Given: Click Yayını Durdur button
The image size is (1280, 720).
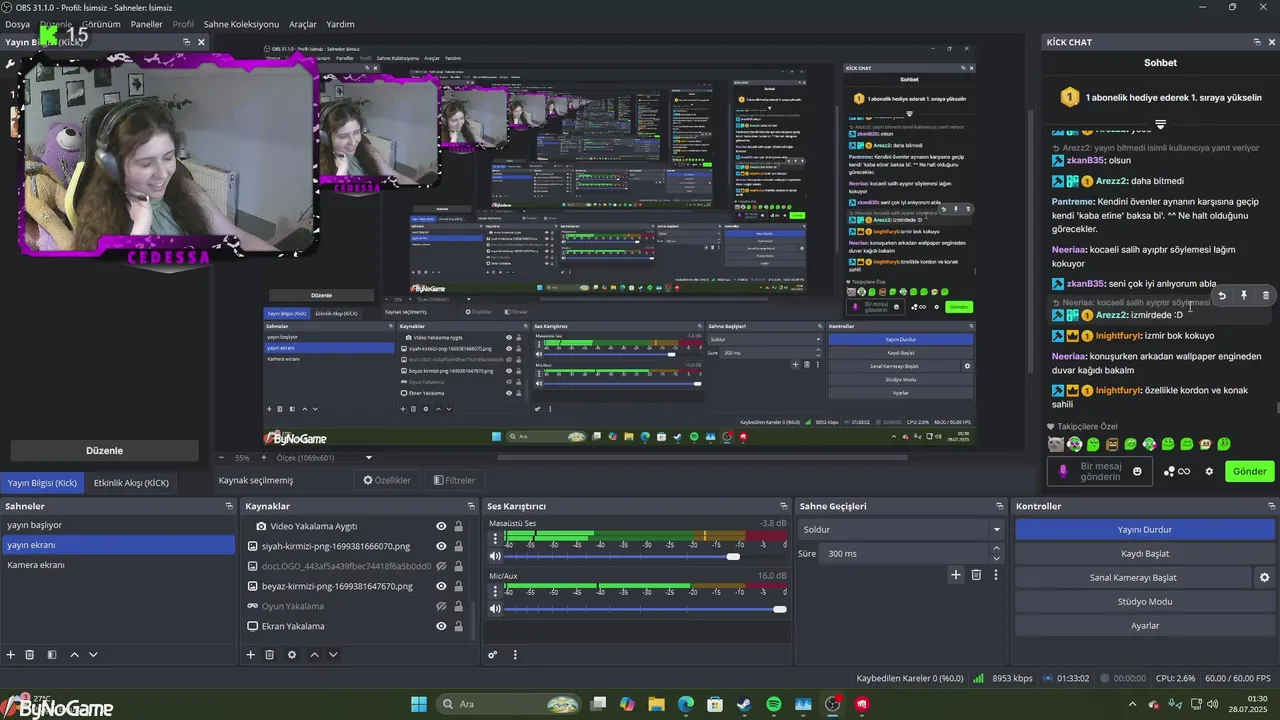Looking at the screenshot, I should click(x=1145, y=530).
